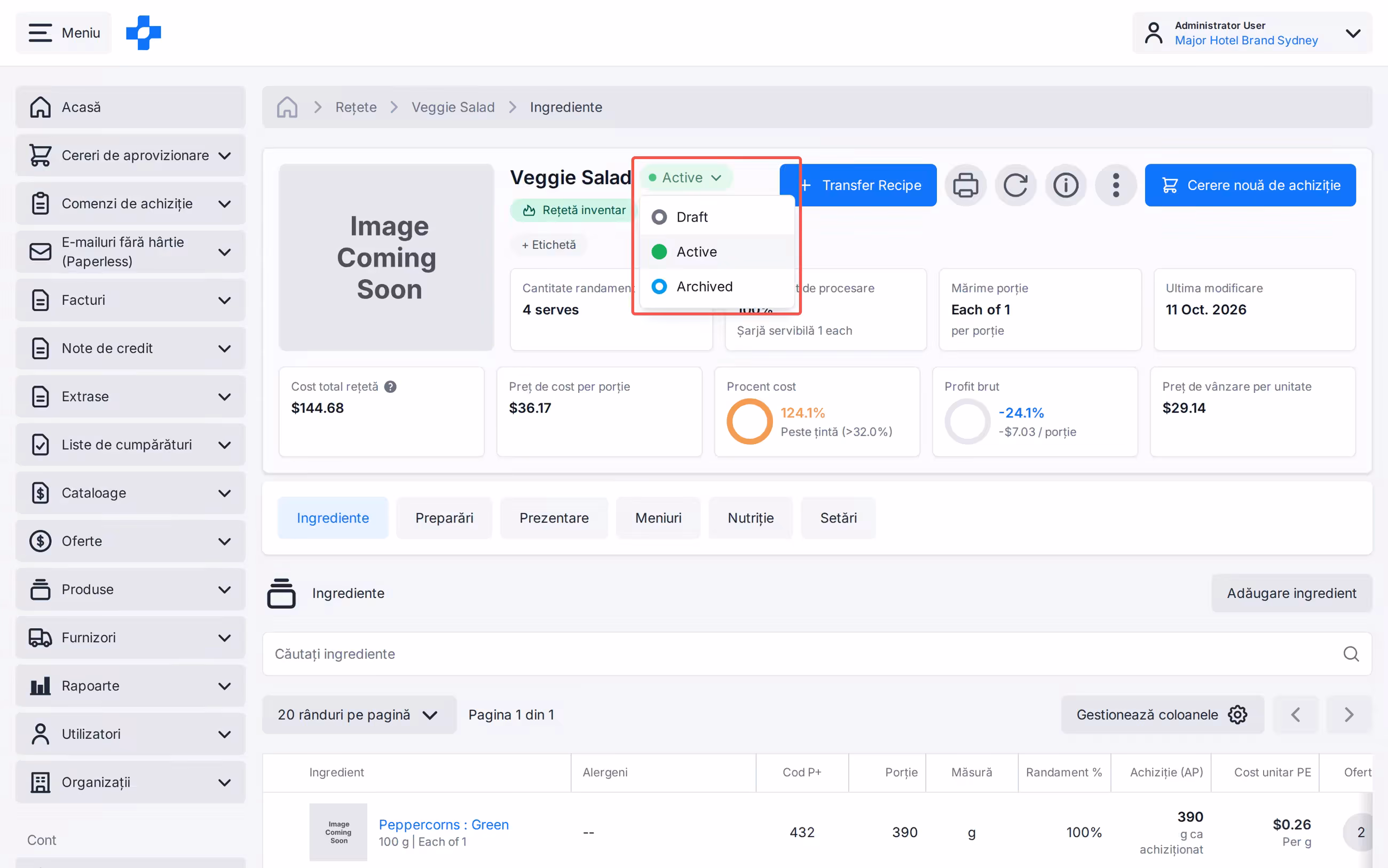Image resolution: width=1388 pixels, height=868 pixels.
Task: Go to previous page arrow
Action: coord(1296,715)
